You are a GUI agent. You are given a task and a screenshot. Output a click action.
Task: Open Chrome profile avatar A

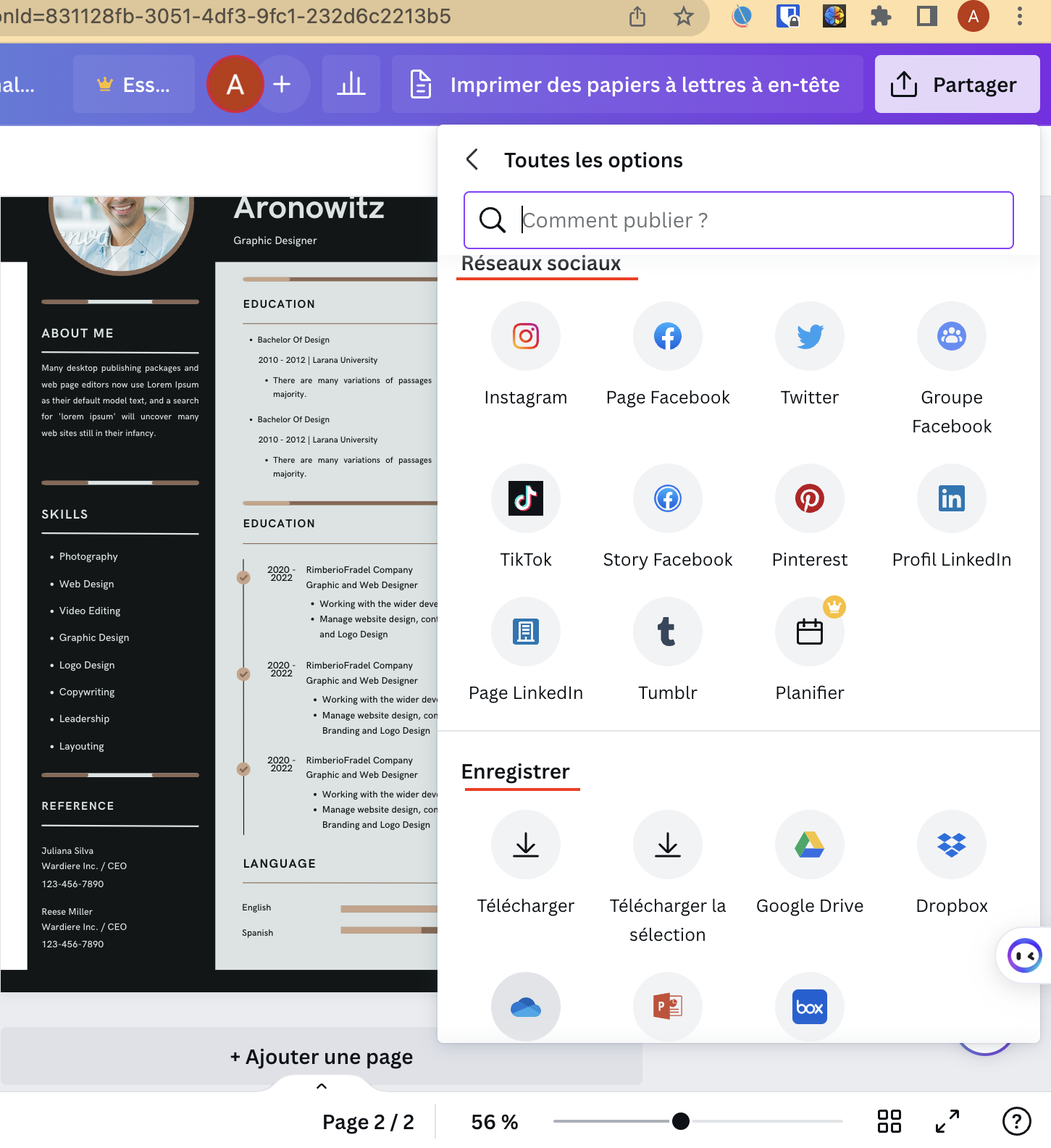(973, 16)
